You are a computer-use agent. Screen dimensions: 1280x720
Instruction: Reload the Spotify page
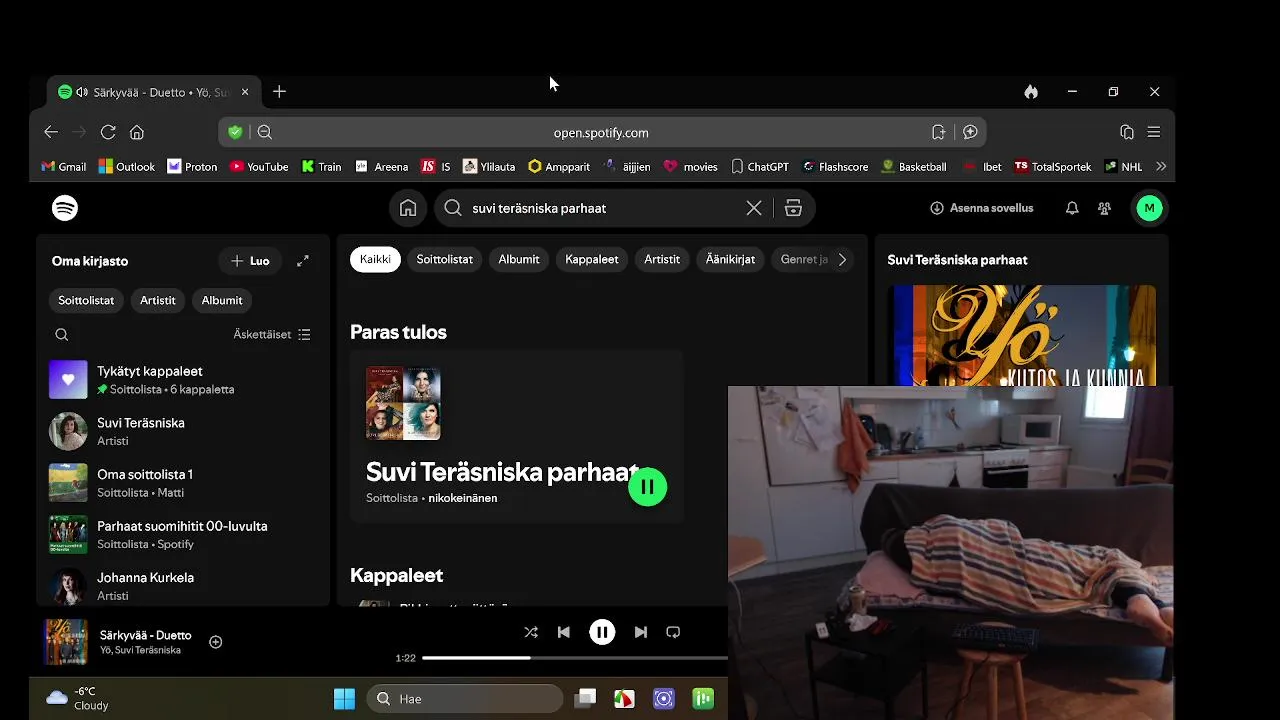tap(108, 132)
